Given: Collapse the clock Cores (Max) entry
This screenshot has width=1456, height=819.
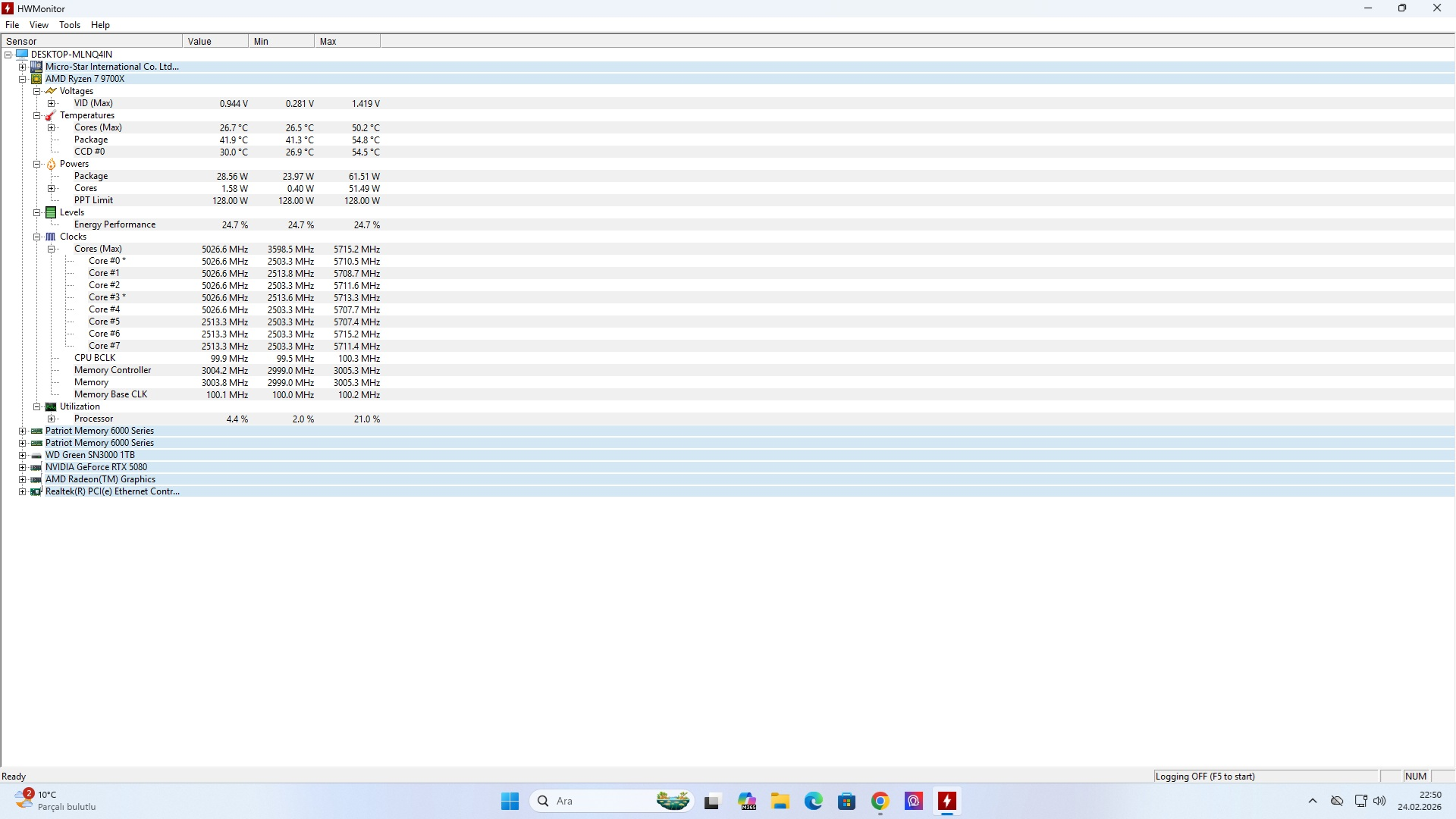Looking at the screenshot, I should tap(52, 249).
